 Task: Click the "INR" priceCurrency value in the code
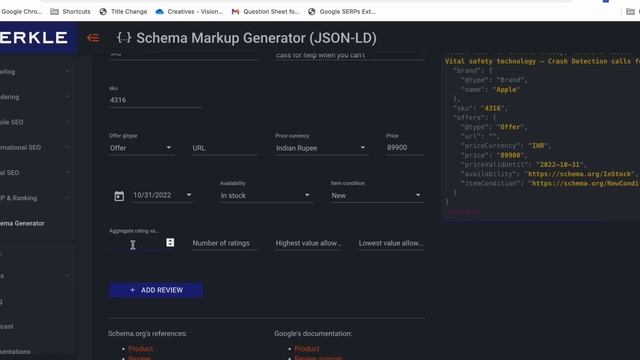point(539,146)
